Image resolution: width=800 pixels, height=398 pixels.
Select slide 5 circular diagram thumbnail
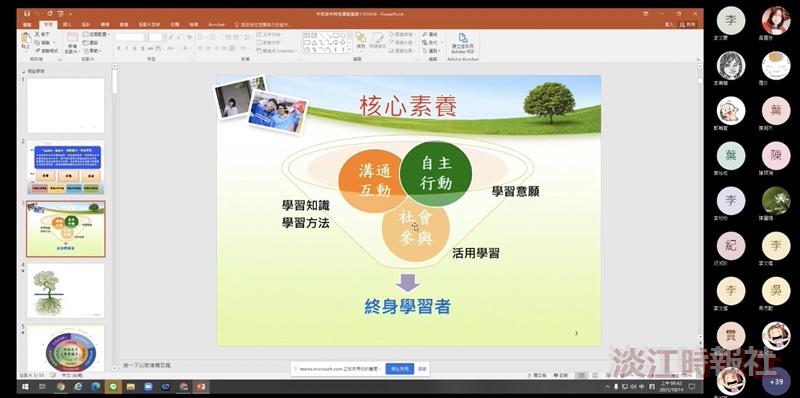pos(65,349)
